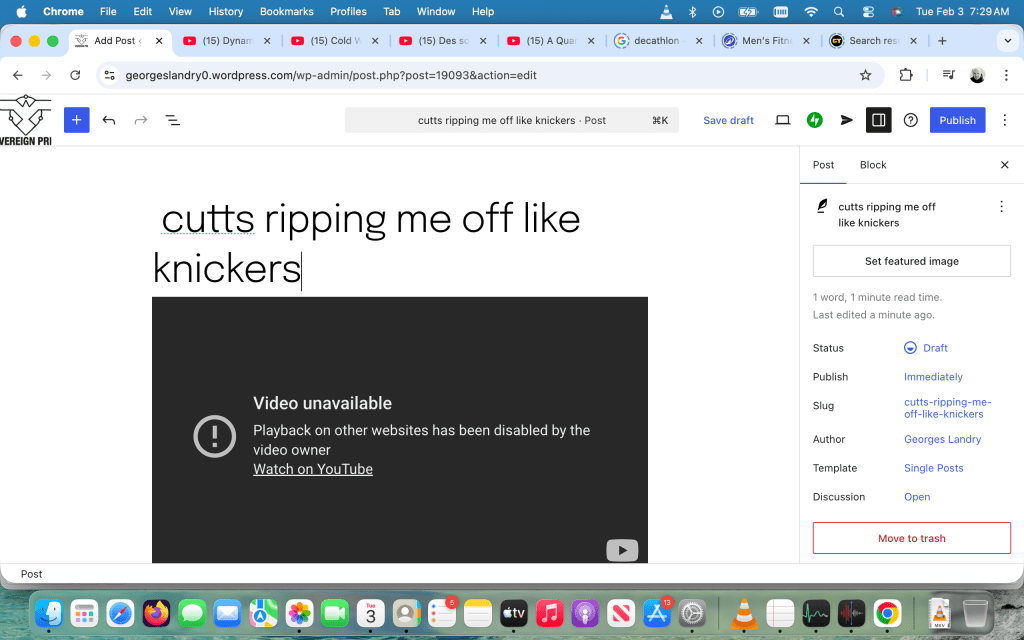Click Save draft
Viewport: 1024px width, 640px height.
(728, 120)
